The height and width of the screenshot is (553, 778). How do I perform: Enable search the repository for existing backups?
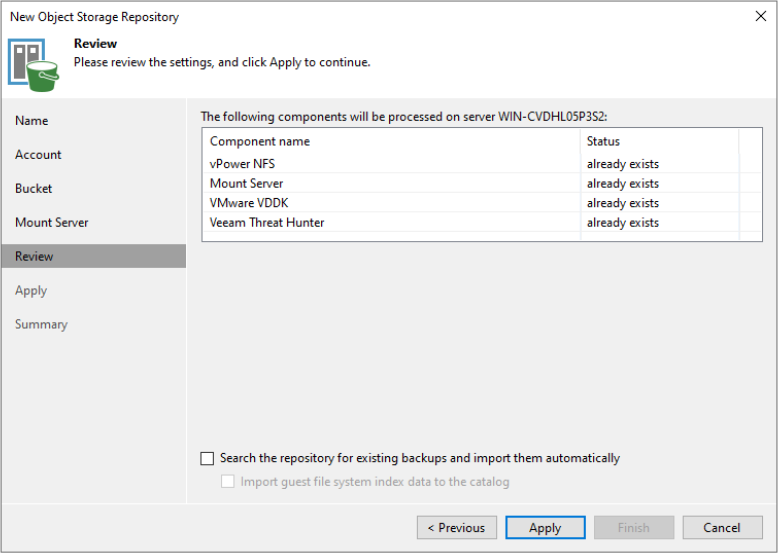[x=207, y=458]
